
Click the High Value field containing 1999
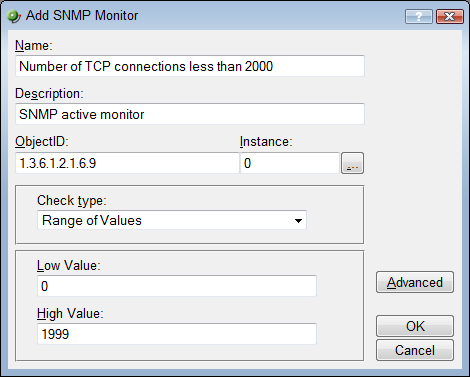tap(177, 334)
